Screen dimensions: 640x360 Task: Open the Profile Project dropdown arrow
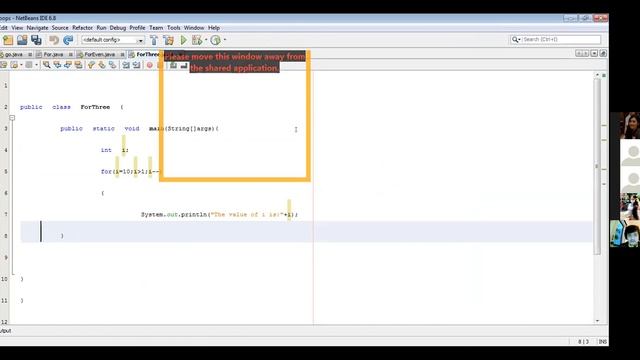point(224,40)
